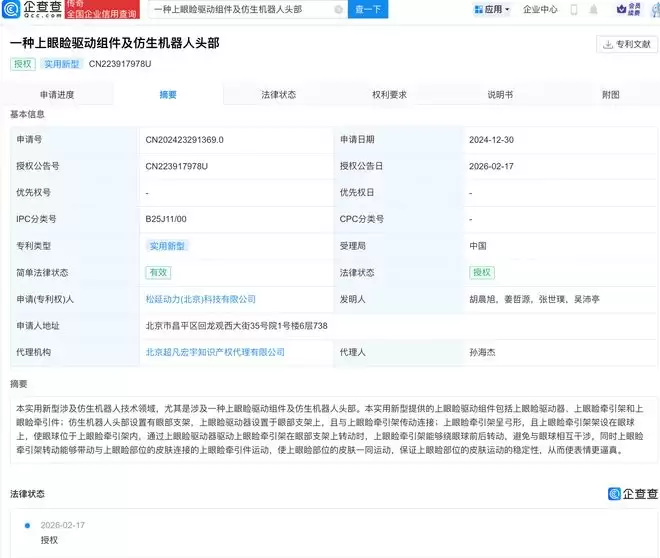Go to the 说明书 tab
This screenshot has height=558, width=660.
coord(500,95)
